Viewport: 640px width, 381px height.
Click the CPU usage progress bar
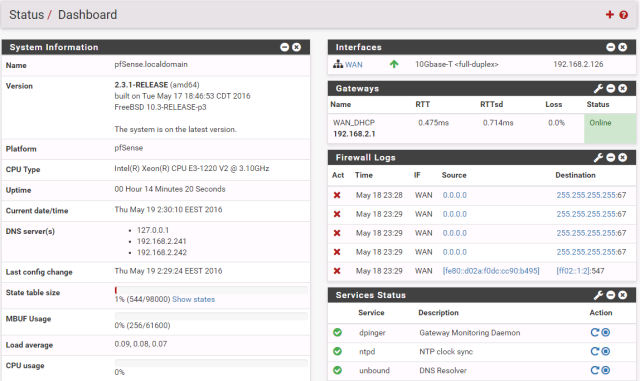(x=211, y=363)
